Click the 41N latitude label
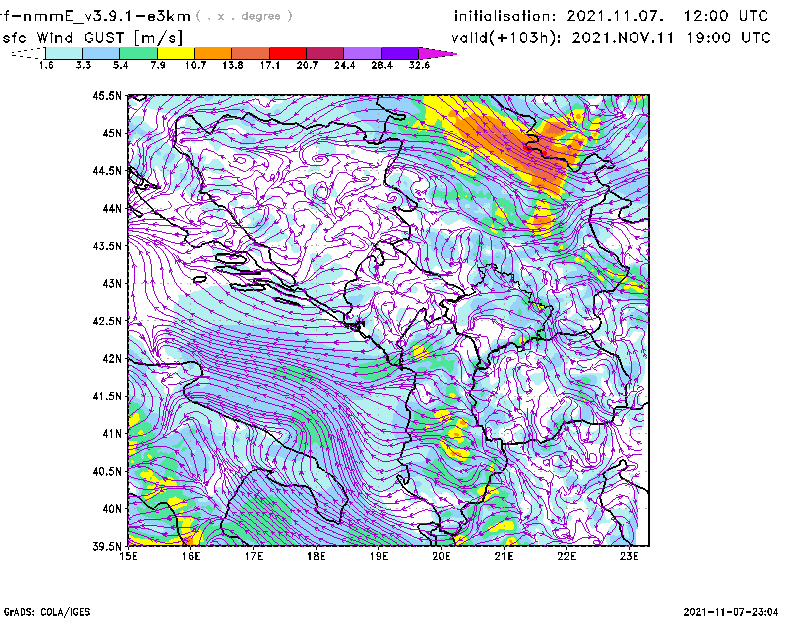Image resolution: width=800 pixels, height=618 pixels. 112,433
